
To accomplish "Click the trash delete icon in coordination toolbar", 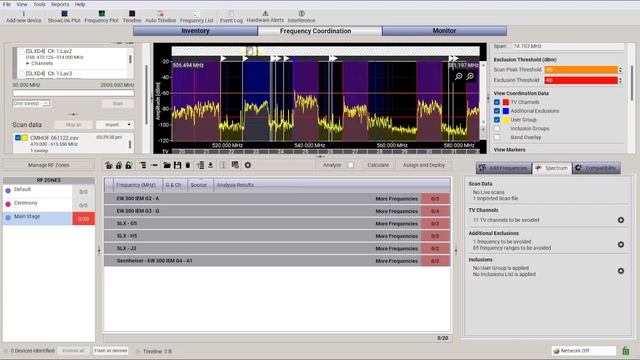I will (x=188, y=165).
